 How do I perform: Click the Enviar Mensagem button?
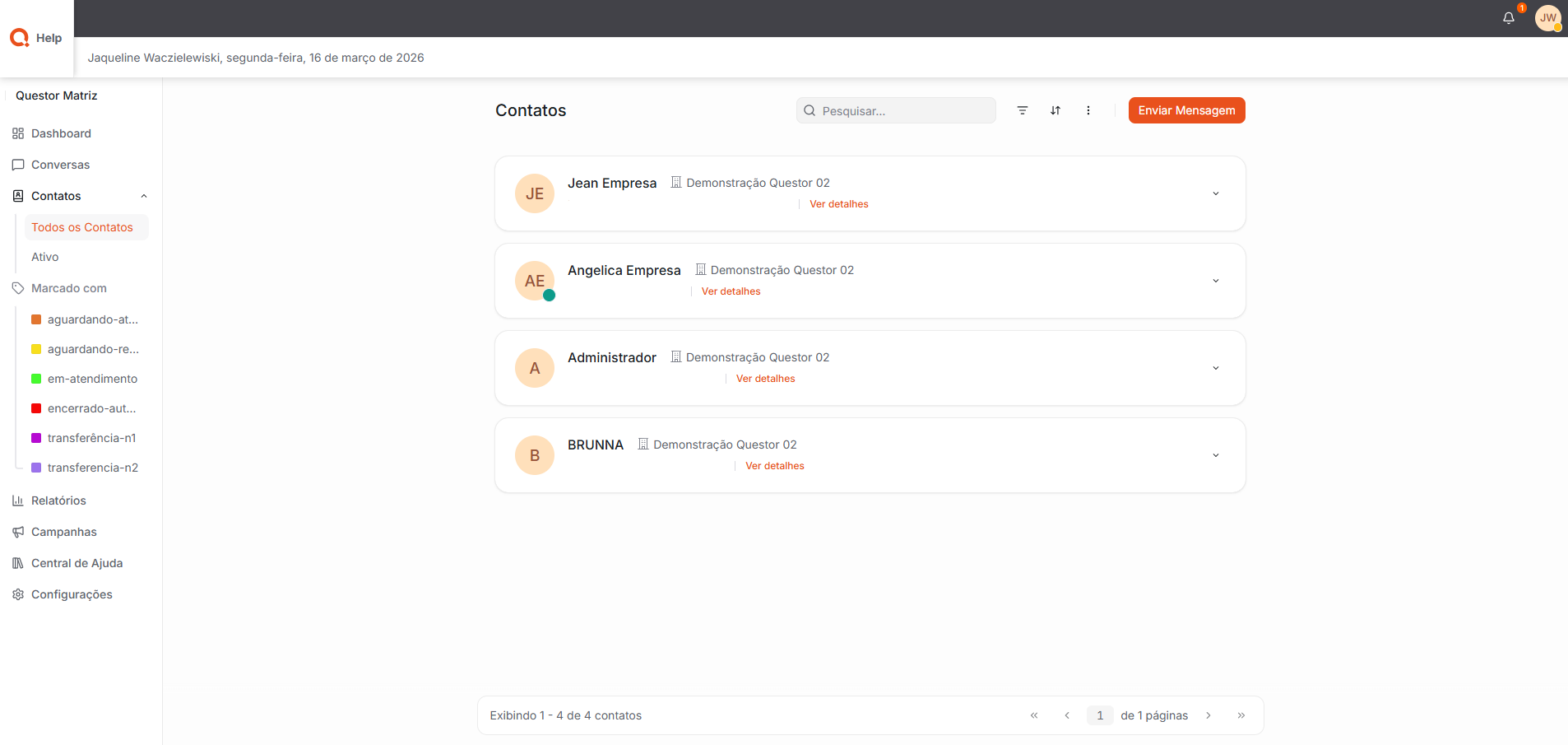[x=1186, y=110]
